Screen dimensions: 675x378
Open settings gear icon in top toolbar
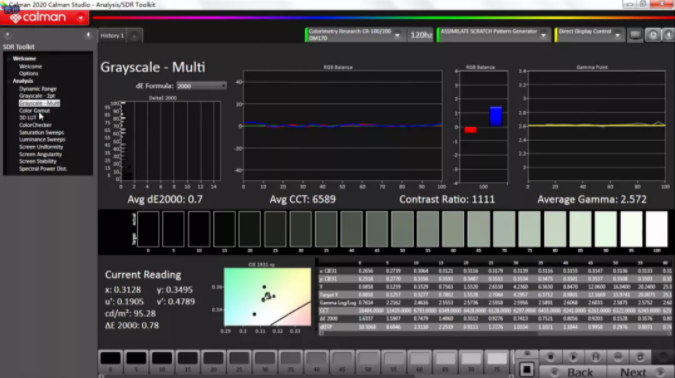click(x=653, y=35)
